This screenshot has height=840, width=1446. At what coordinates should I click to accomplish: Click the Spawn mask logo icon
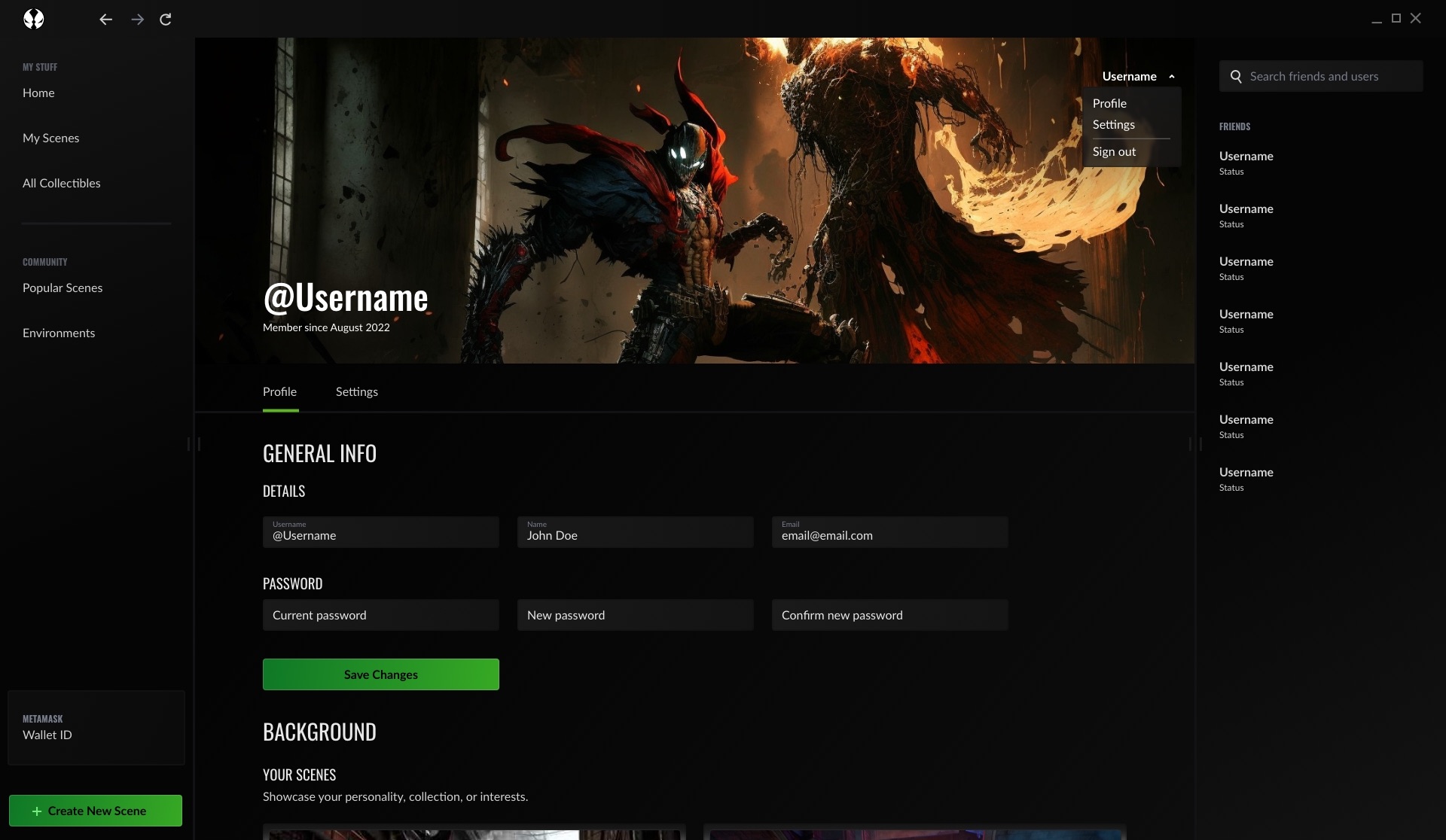[34, 19]
